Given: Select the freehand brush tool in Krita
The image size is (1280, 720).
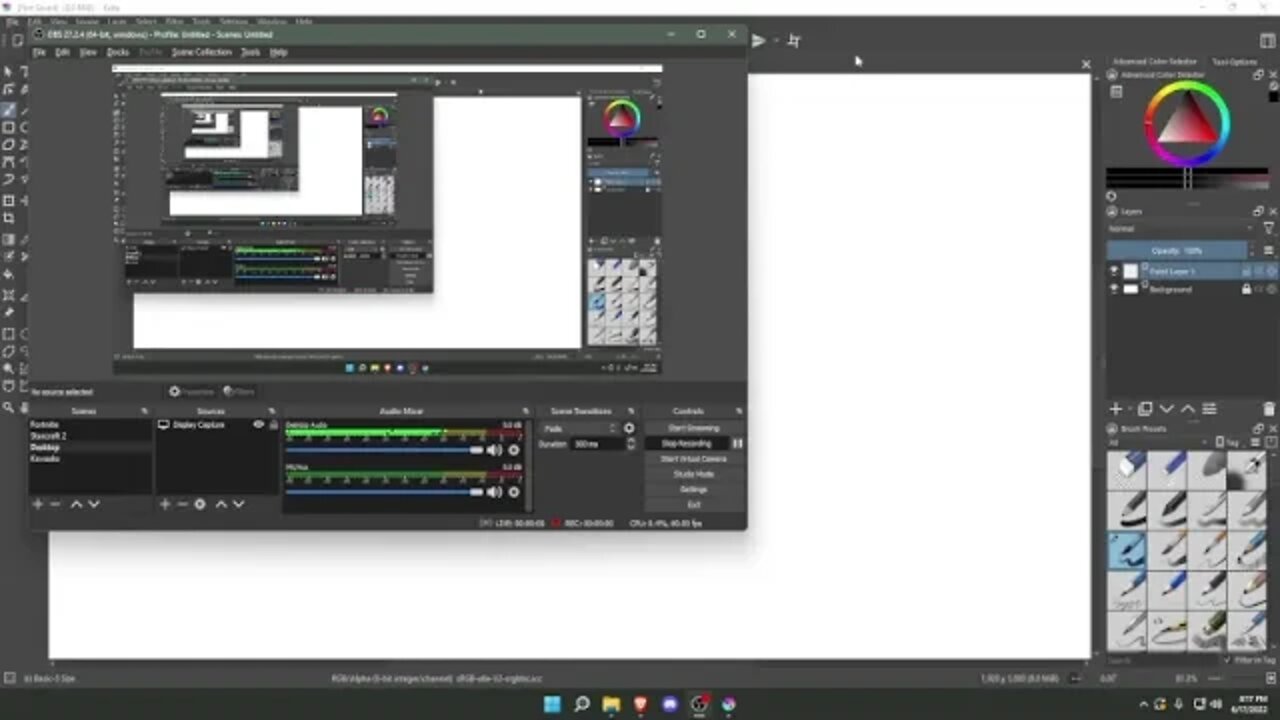Looking at the screenshot, I should pyautogui.click(x=8, y=110).
